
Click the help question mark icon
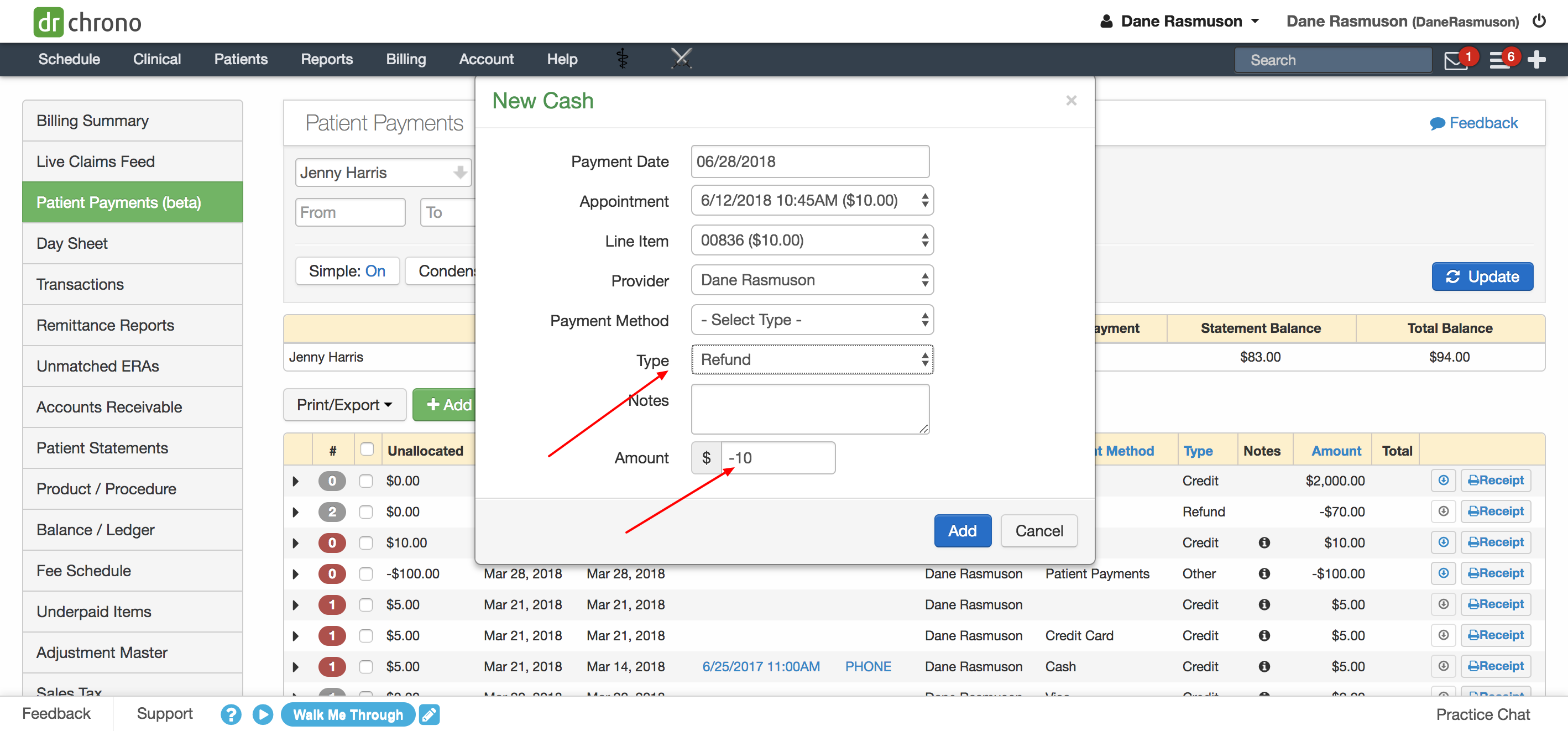pos(231,714)
